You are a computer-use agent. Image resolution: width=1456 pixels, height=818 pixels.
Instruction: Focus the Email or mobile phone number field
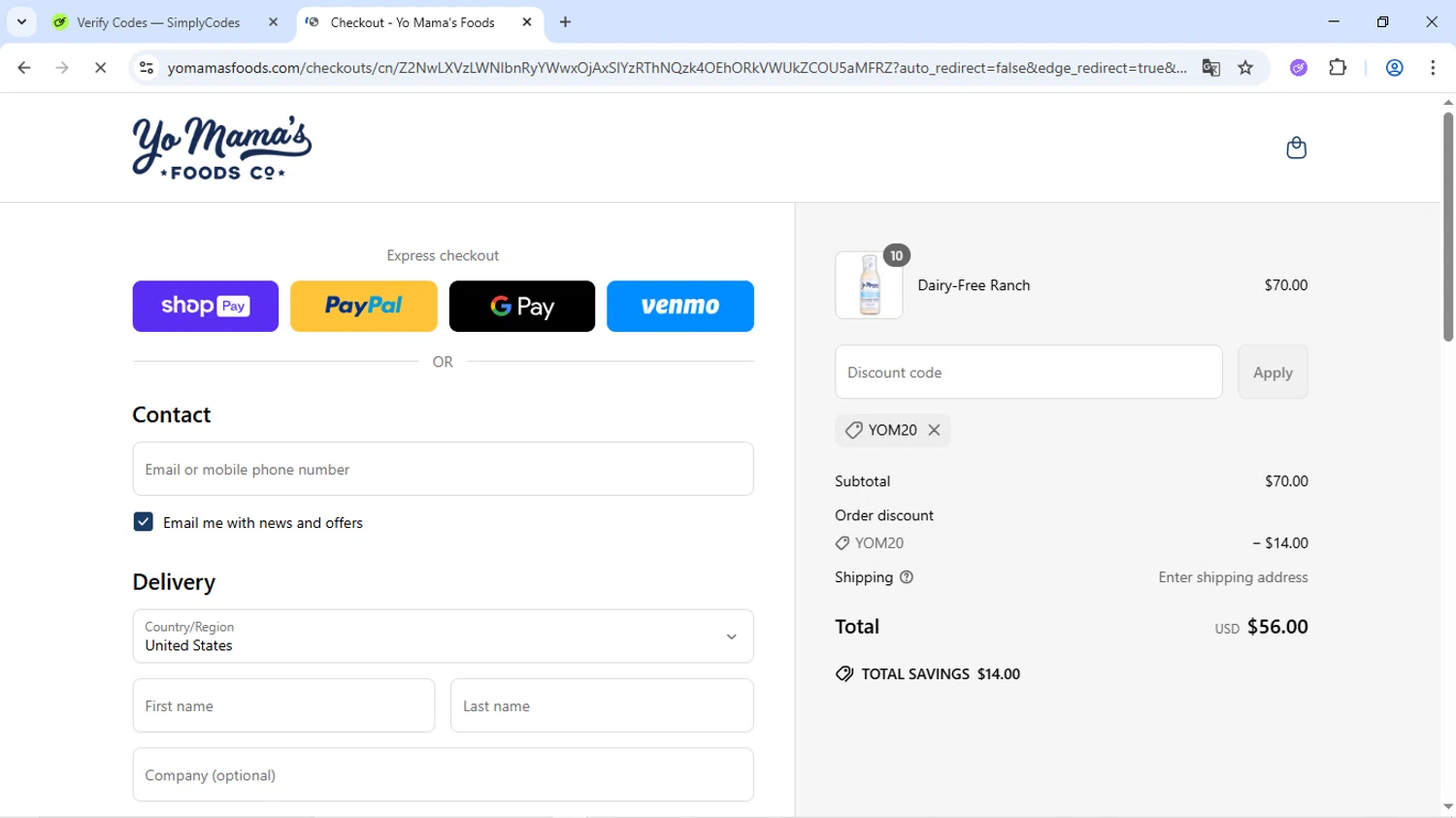coord(443,469)
